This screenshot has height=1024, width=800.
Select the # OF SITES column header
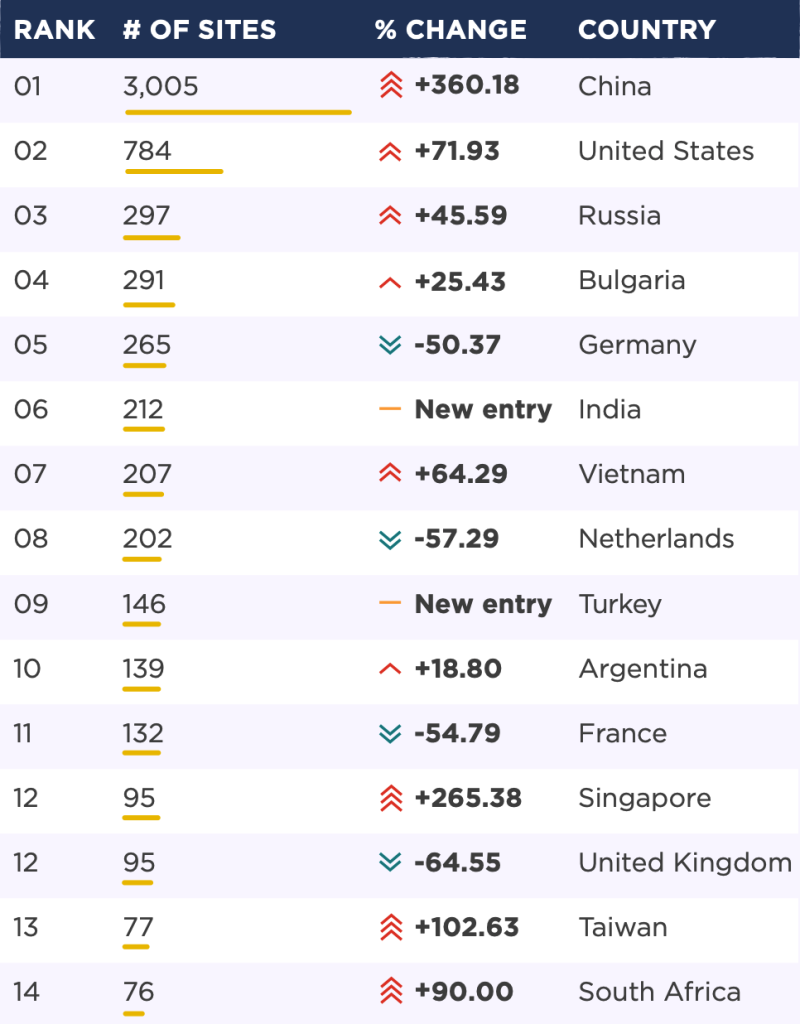pos(200,30)
